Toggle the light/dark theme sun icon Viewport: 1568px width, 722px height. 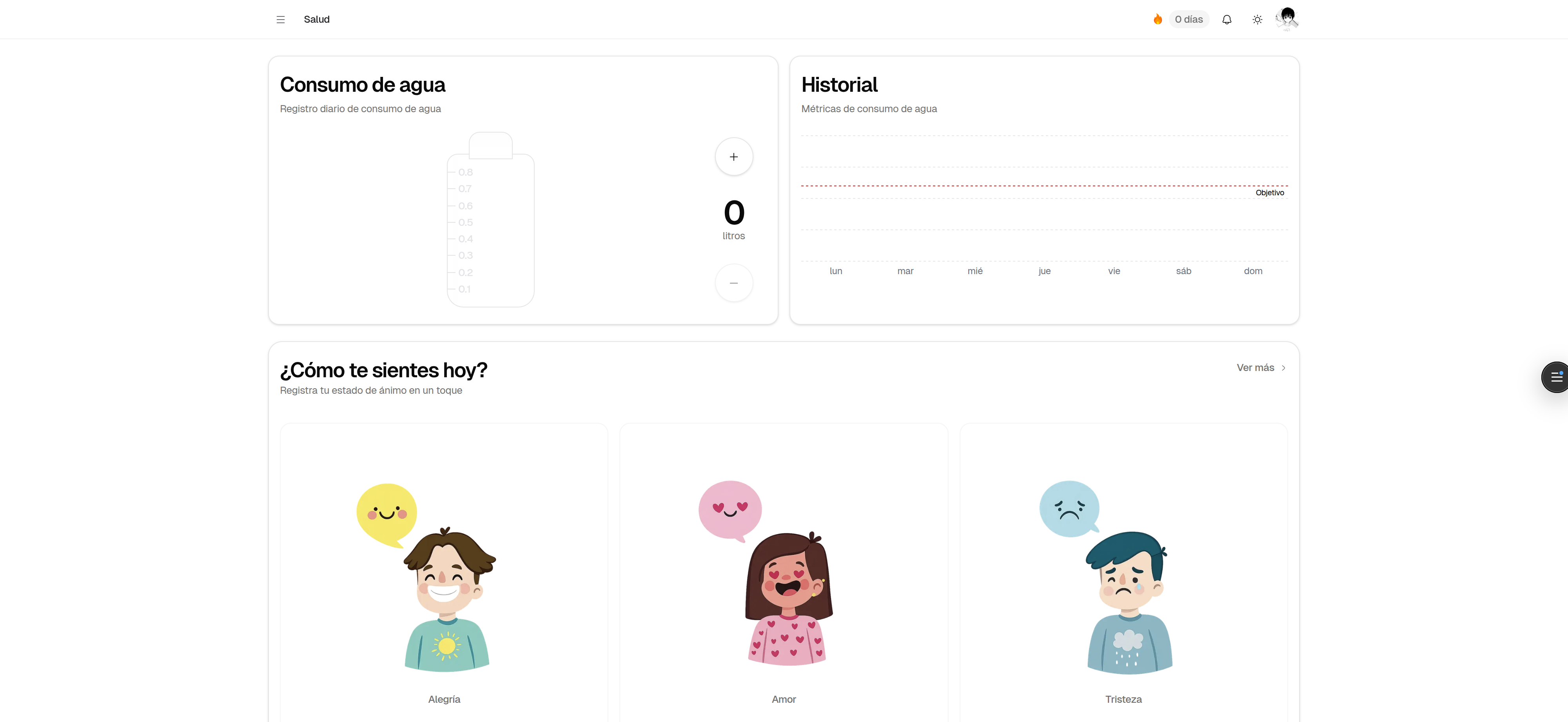pyautogui.click(x=1257, y=20)
